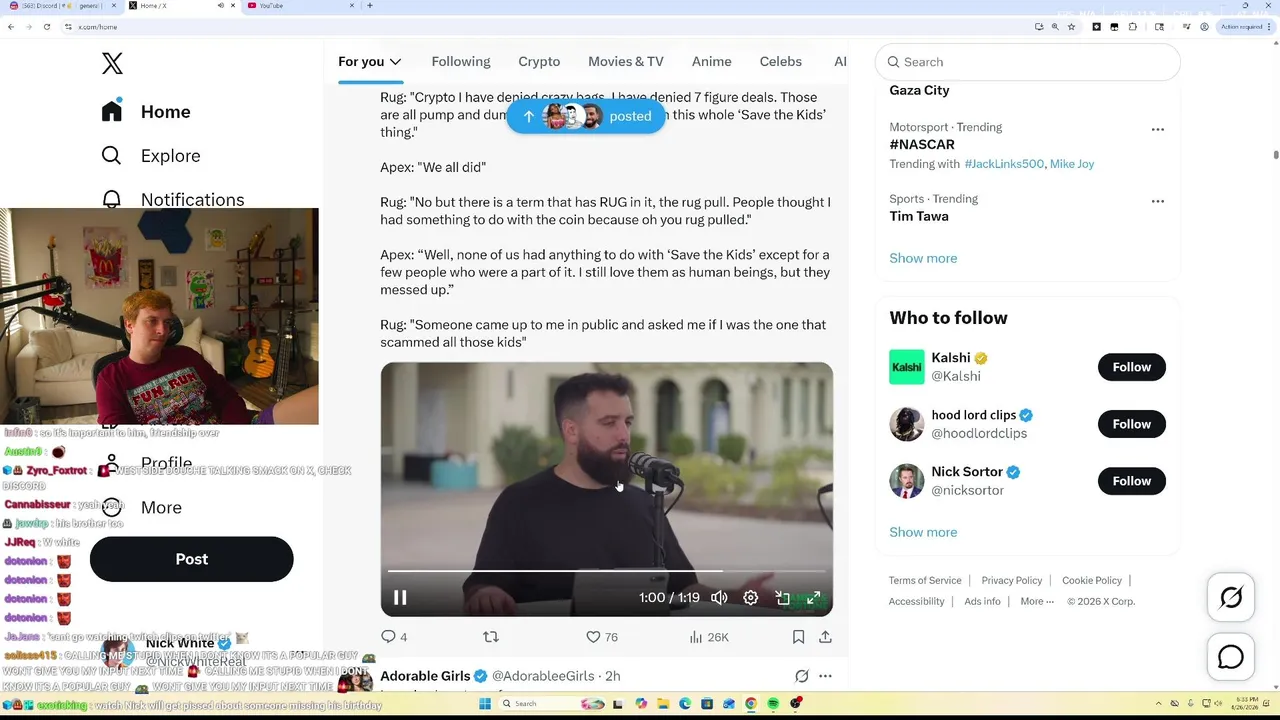Open Spotify from the taskbar

point(773,704)
